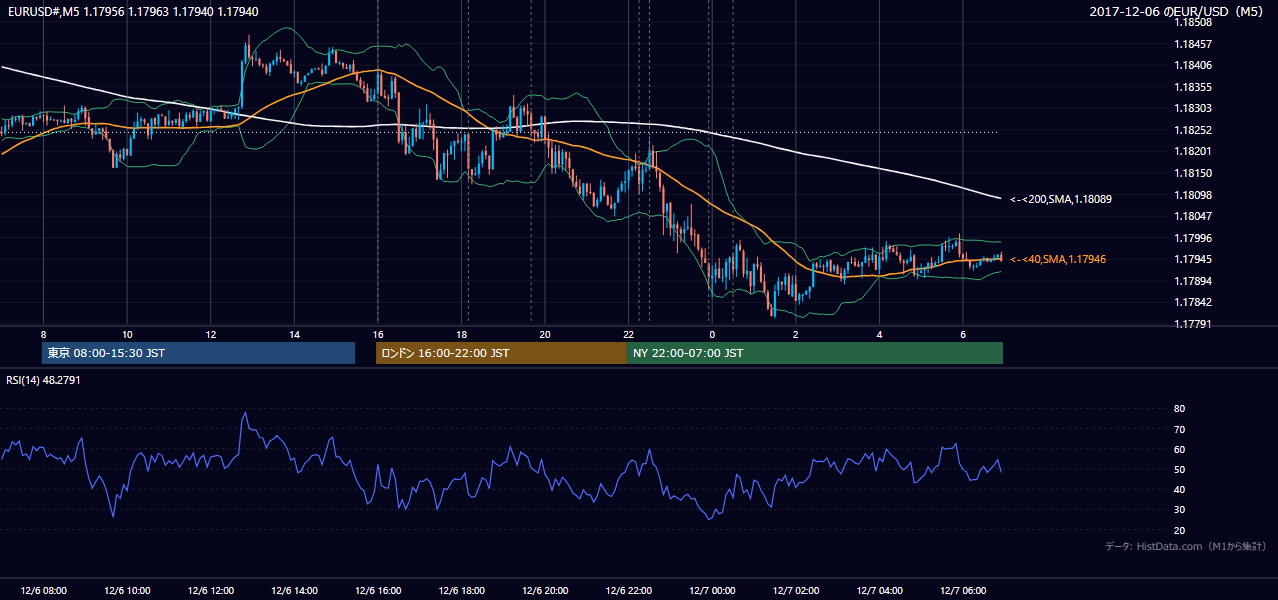The width and height of the screenshot is (1278, 600).
Task: Click price axis value 1.17842
Action: click(x=1193, y=302)
